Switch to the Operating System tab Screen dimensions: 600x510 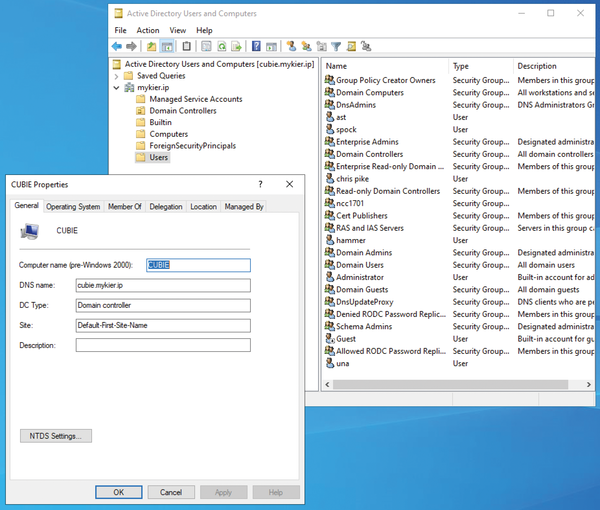point(73,207)
